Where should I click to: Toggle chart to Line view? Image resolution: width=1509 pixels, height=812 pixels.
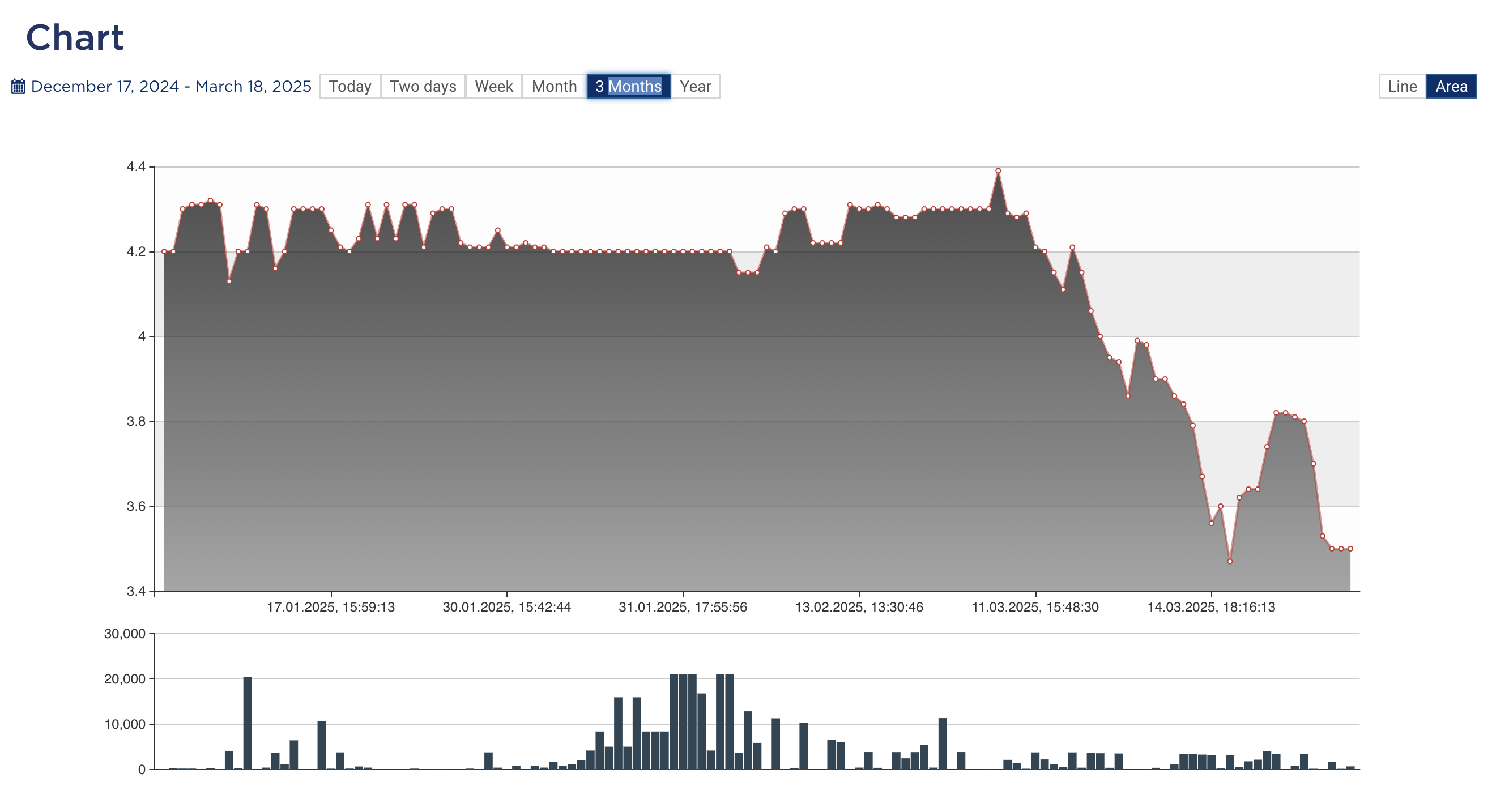coord(1402,87)
